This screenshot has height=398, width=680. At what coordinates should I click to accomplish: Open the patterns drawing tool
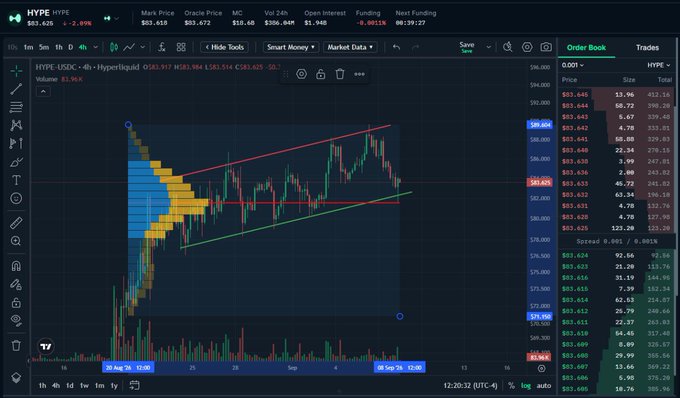[16, 125]
